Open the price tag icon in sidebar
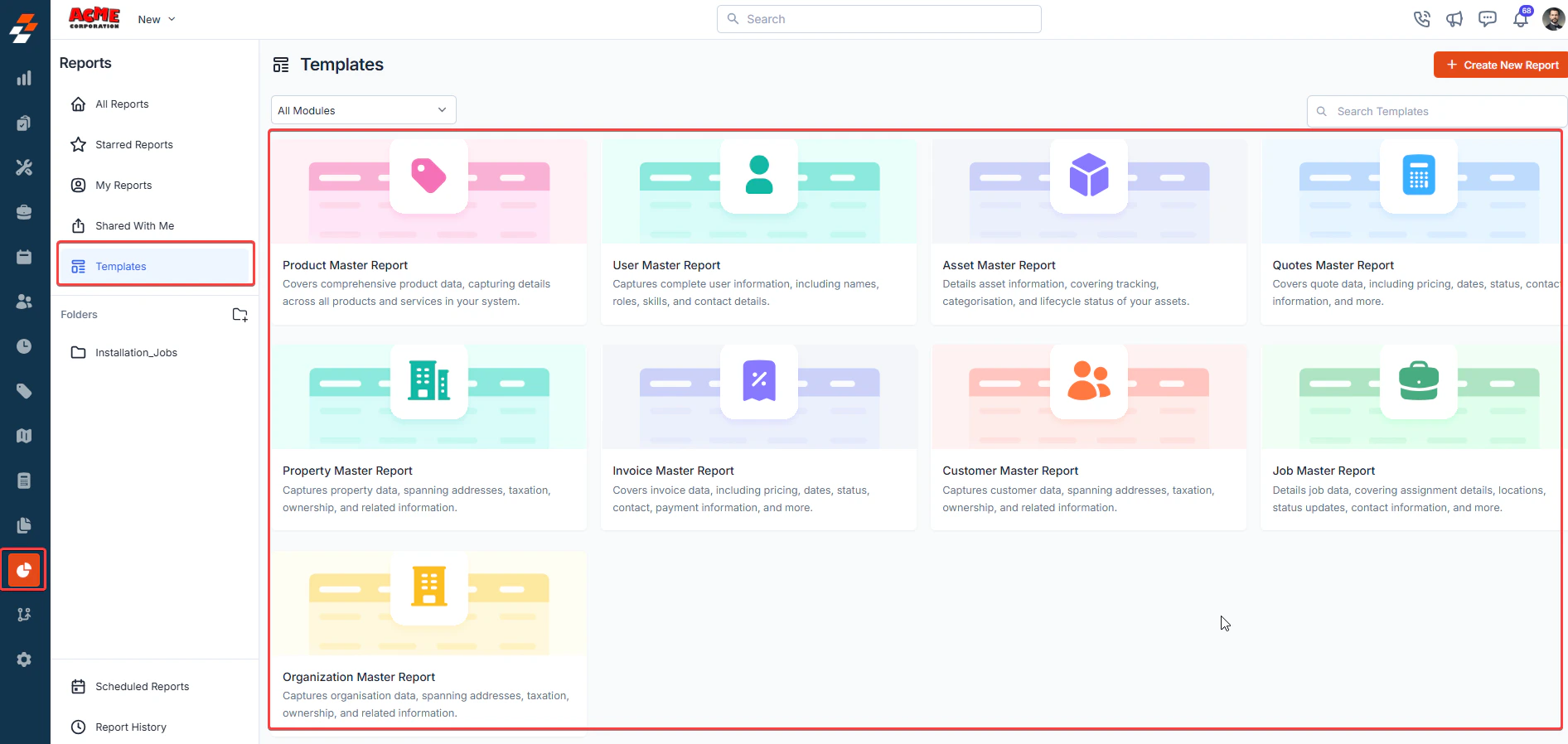This screenshot has height=744, width=1568. coord(24,391)
